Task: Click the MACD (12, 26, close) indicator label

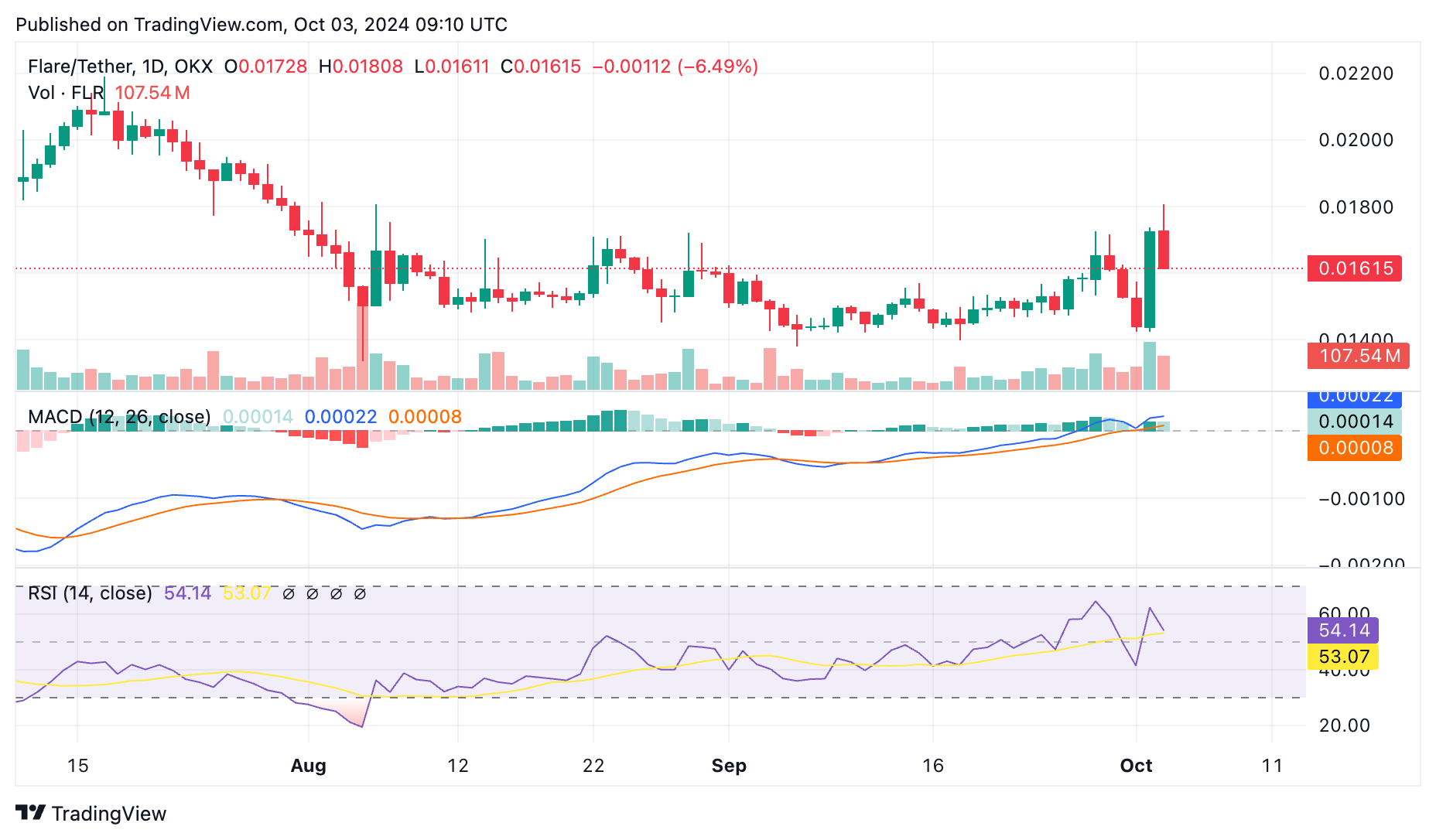Action: pyautogui.click(x=119, y=417)
